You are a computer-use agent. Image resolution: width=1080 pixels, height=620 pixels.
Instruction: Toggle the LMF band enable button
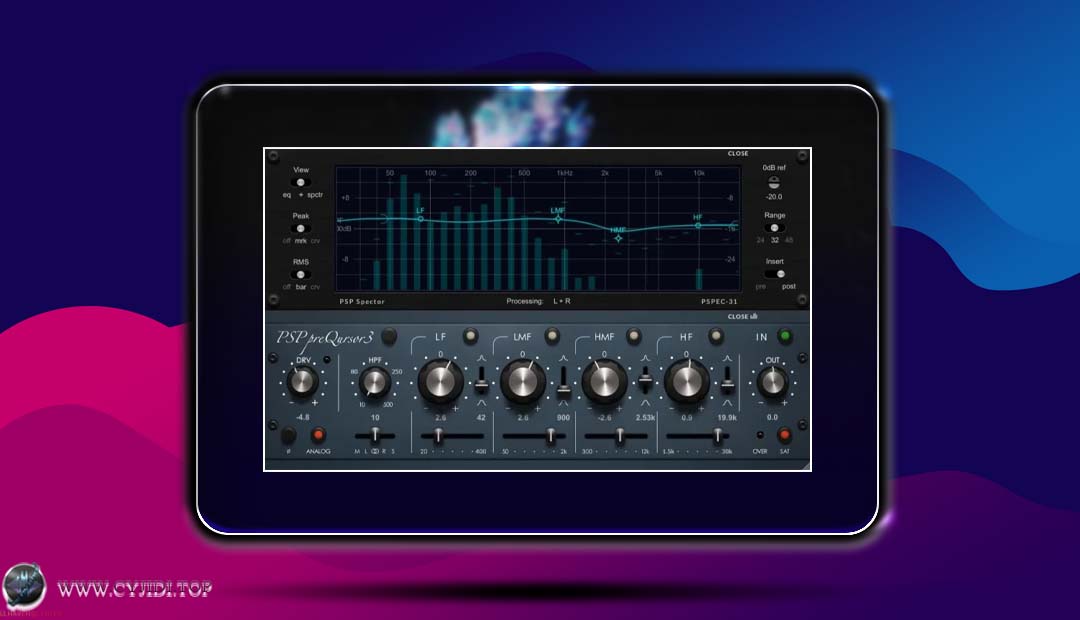pos(551,337)
